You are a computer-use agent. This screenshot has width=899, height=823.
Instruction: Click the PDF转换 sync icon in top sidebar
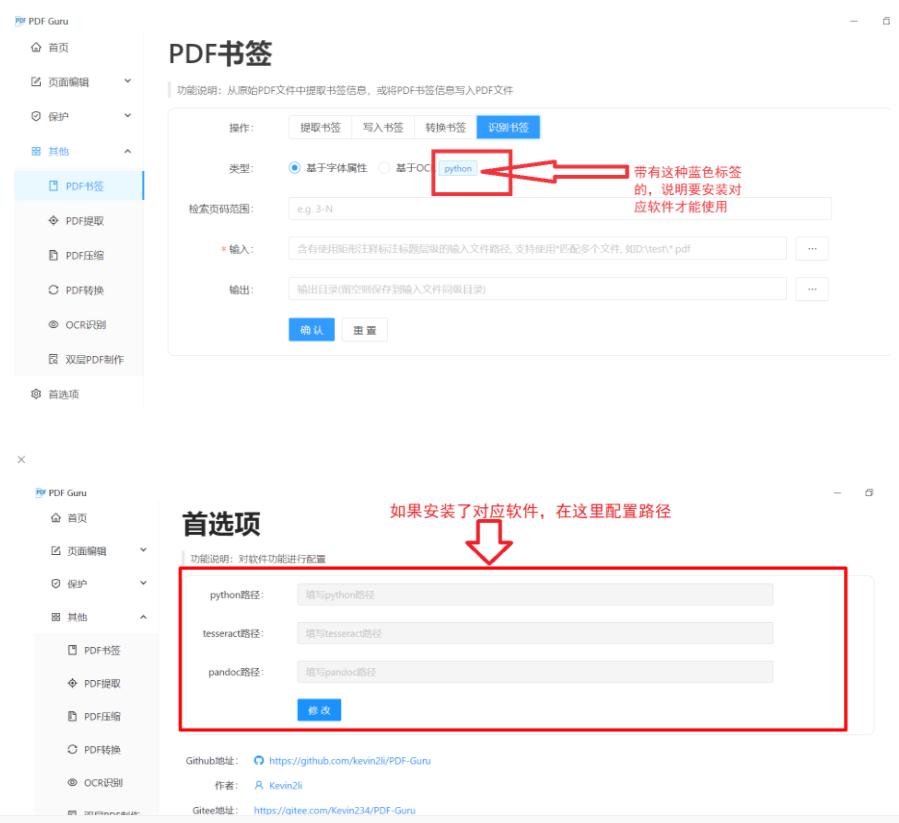[54, 290]
